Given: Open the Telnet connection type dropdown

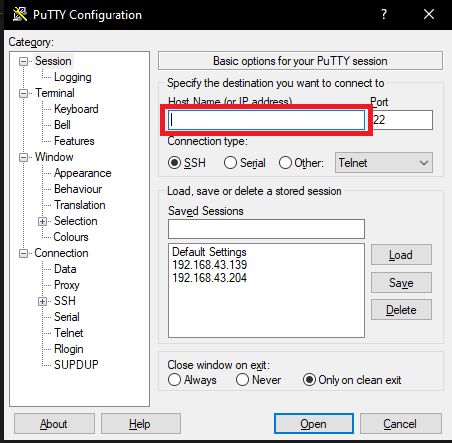Looking at the screenshot, I should click(x=384, y=163).
